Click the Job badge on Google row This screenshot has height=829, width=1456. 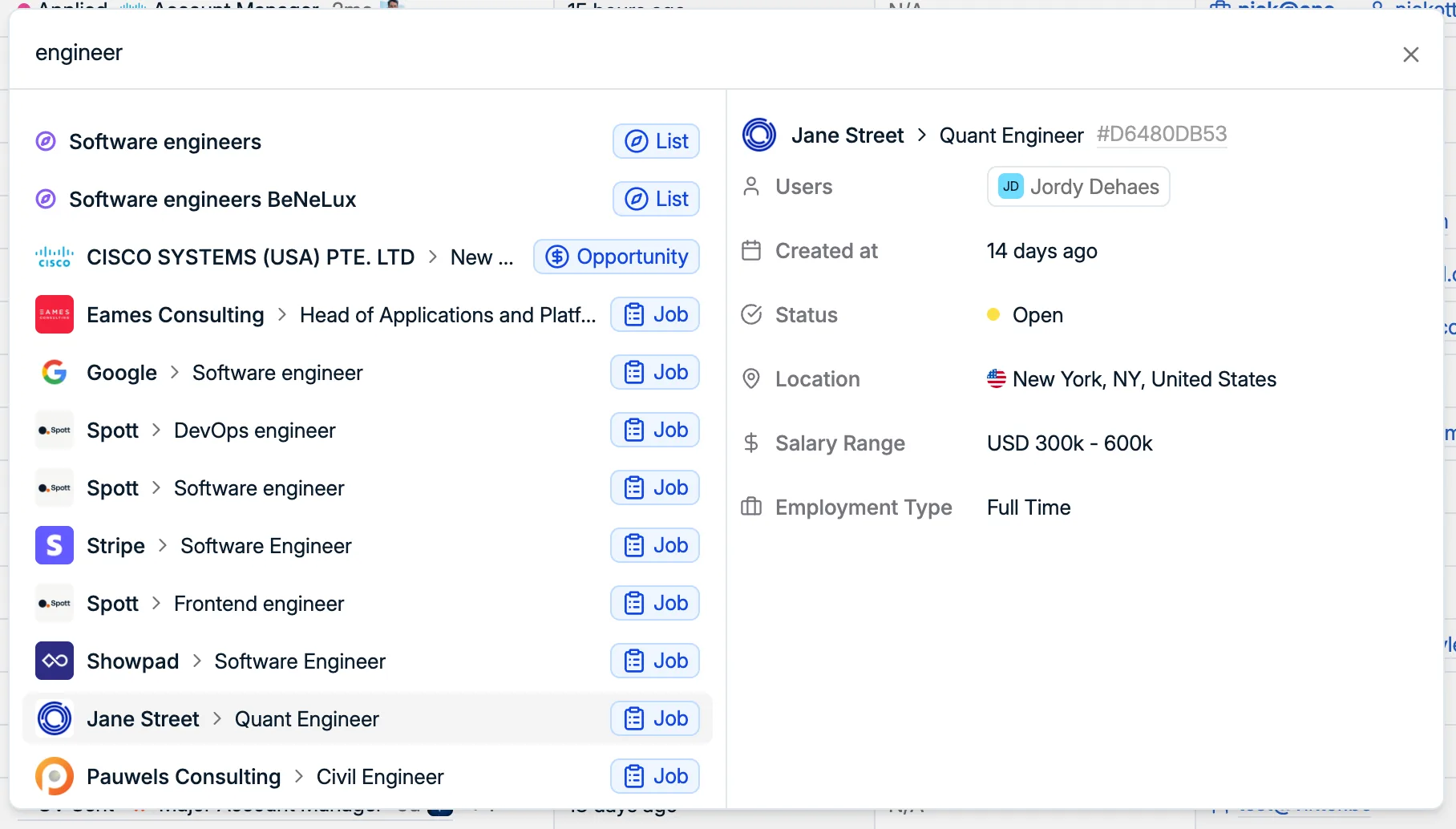pos(655,373)
